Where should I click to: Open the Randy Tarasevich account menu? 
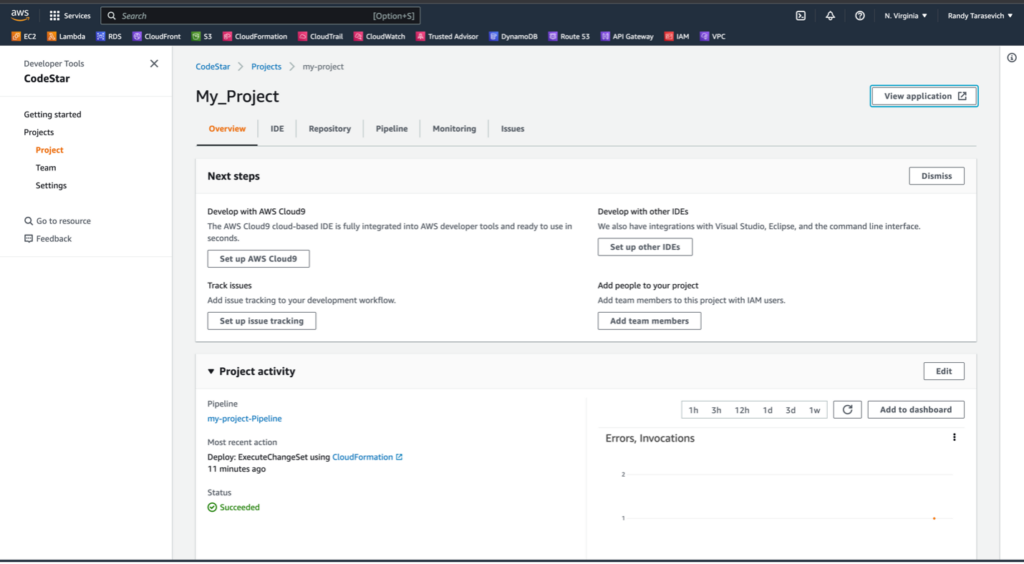(x=980, y=16)
